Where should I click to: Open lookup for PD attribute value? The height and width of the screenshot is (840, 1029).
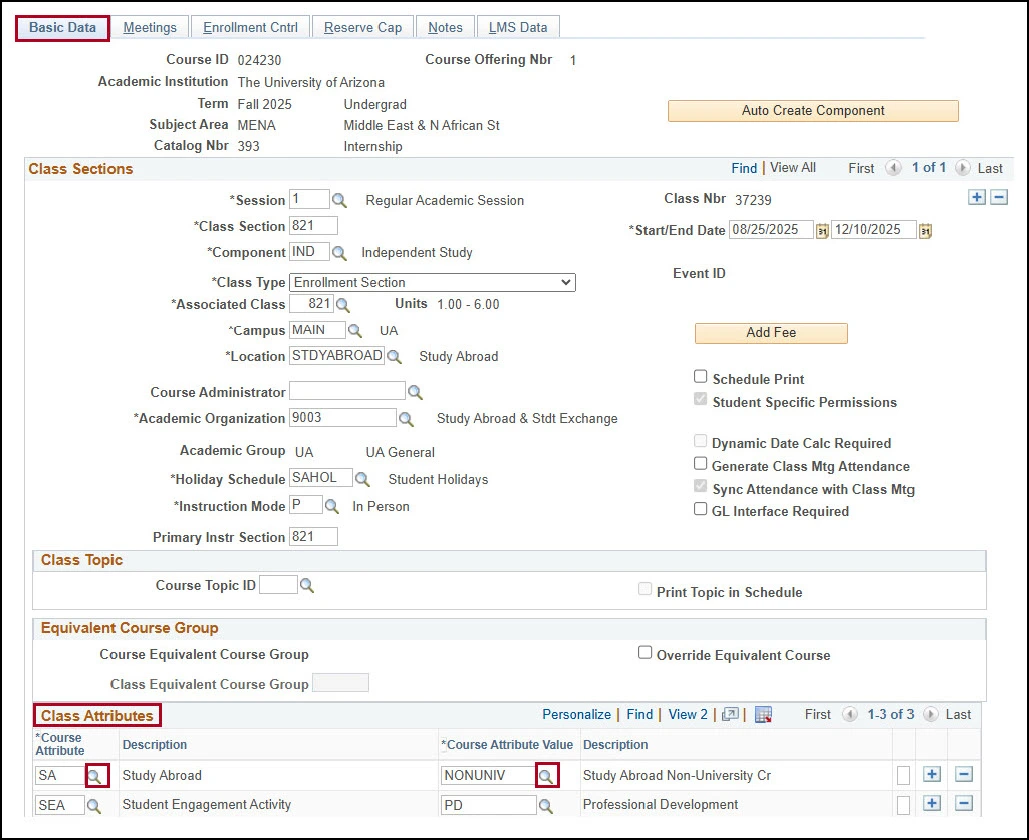(545, 806)
